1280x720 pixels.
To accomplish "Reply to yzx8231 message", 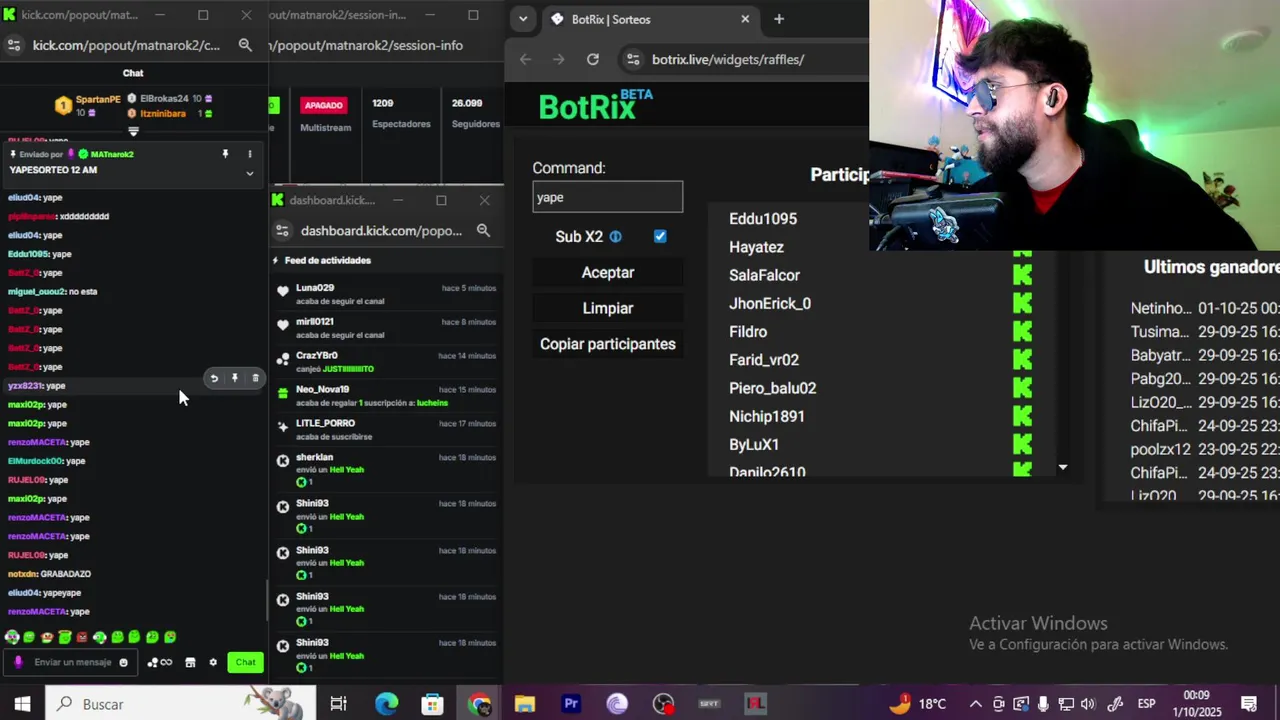I will (214, 378).
